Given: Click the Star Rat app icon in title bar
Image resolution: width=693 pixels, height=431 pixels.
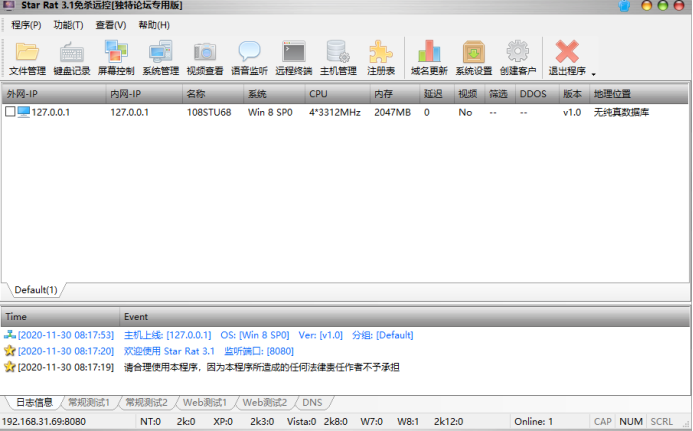Looking at the screenshot, I should [x=8, y=6].
